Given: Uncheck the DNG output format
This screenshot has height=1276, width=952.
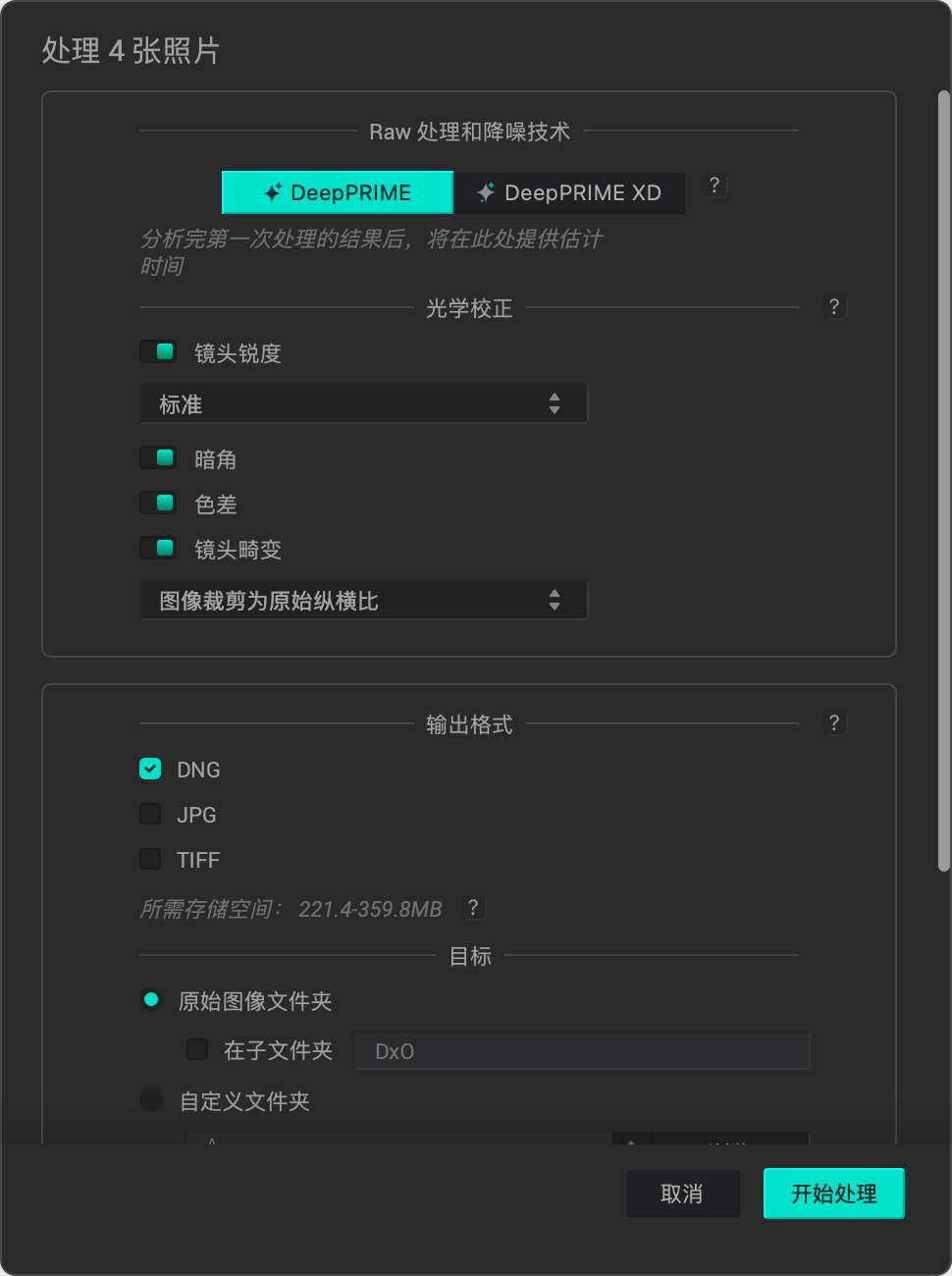Looking at the screenshot, I should pyautogui.click(x=150, y=769).
